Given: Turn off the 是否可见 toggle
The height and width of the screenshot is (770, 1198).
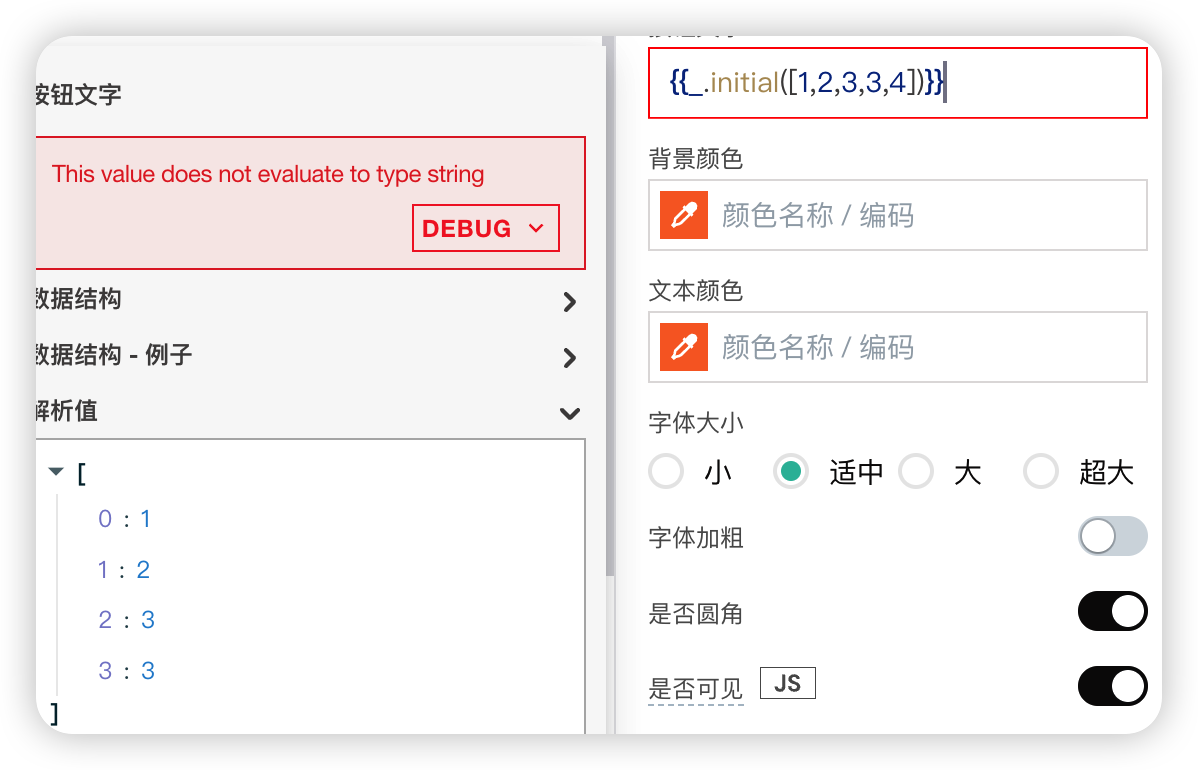Looking at the screenshot, I should [x=1112, y=686].
